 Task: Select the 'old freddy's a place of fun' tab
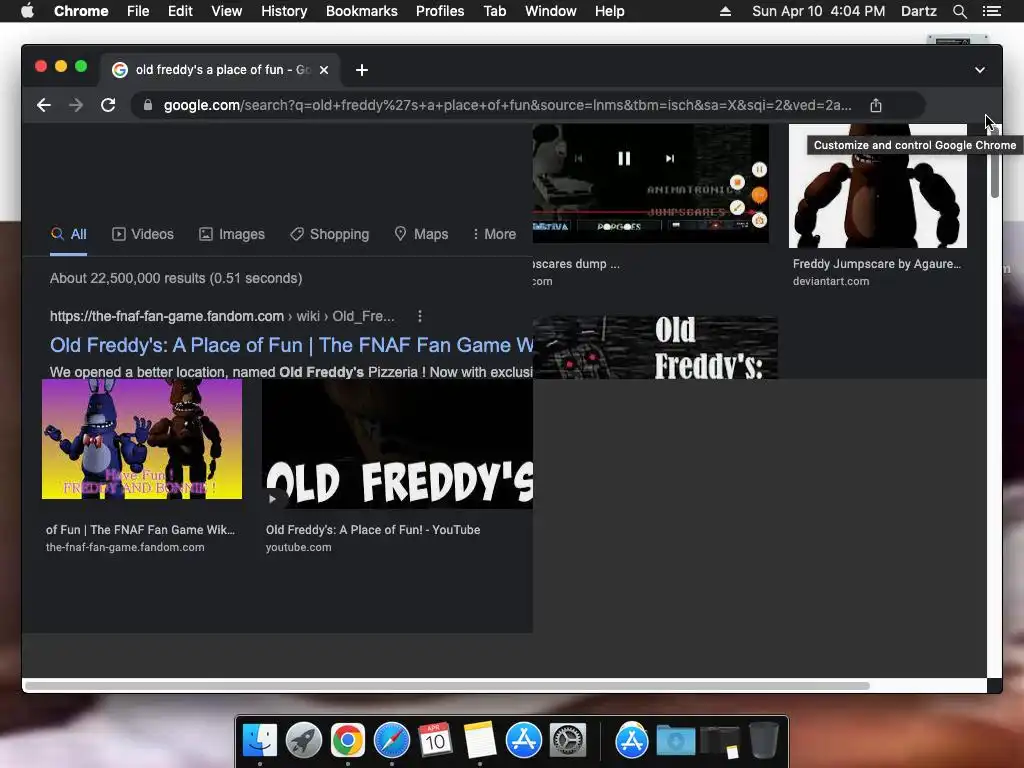click(219, 70)
